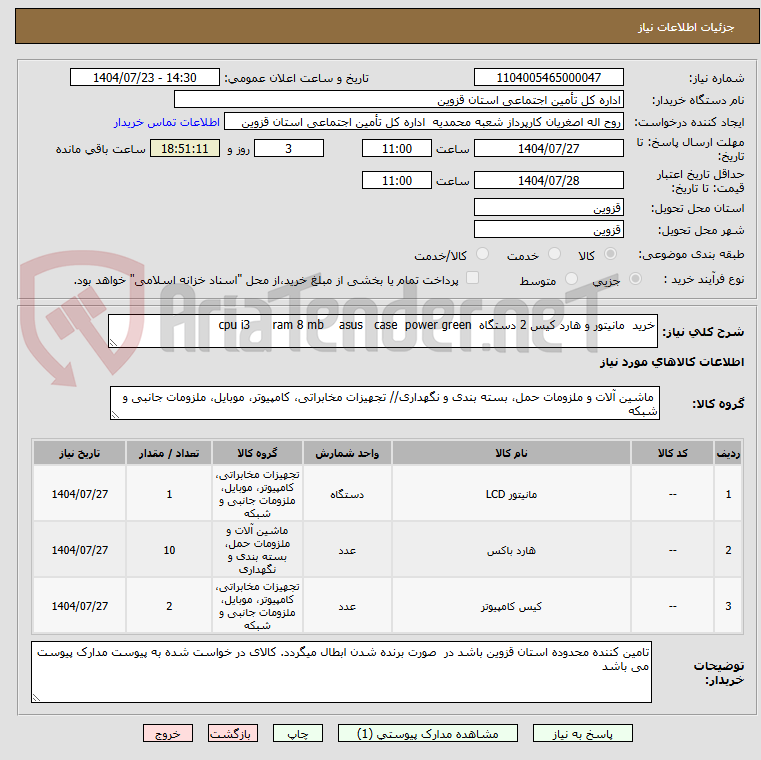
Task: Click the response deadline date 1404/07/27 field
Action: coord(548,149)
